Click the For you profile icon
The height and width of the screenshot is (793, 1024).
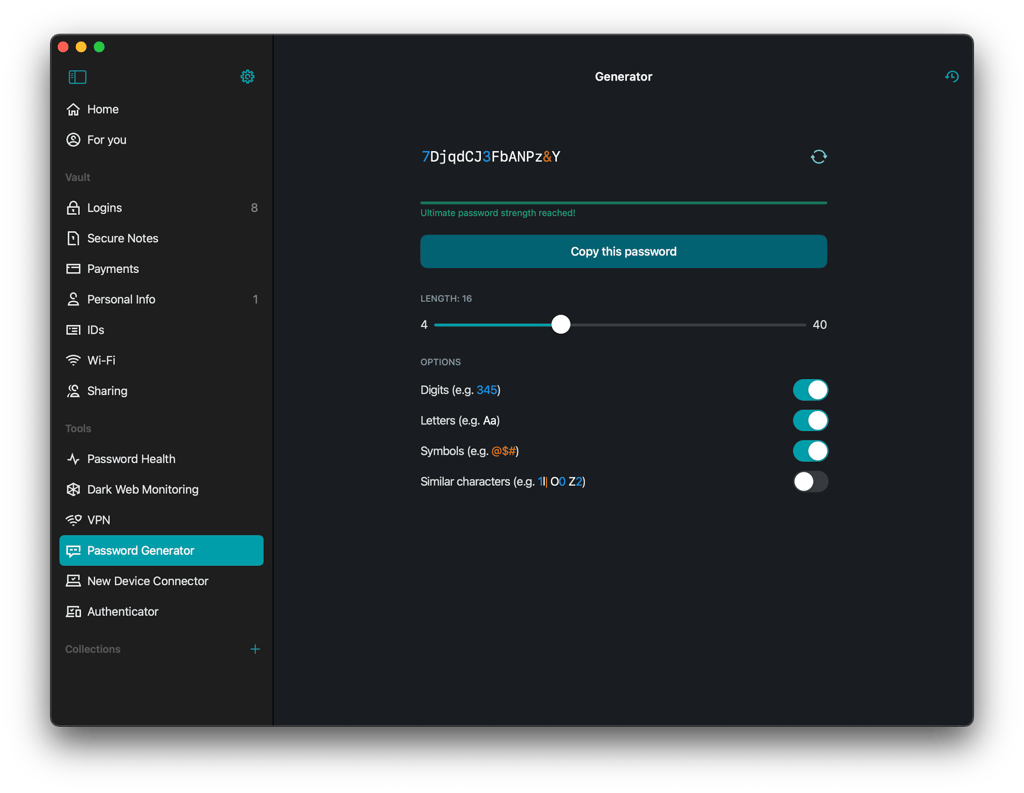(x=73, y=140)
